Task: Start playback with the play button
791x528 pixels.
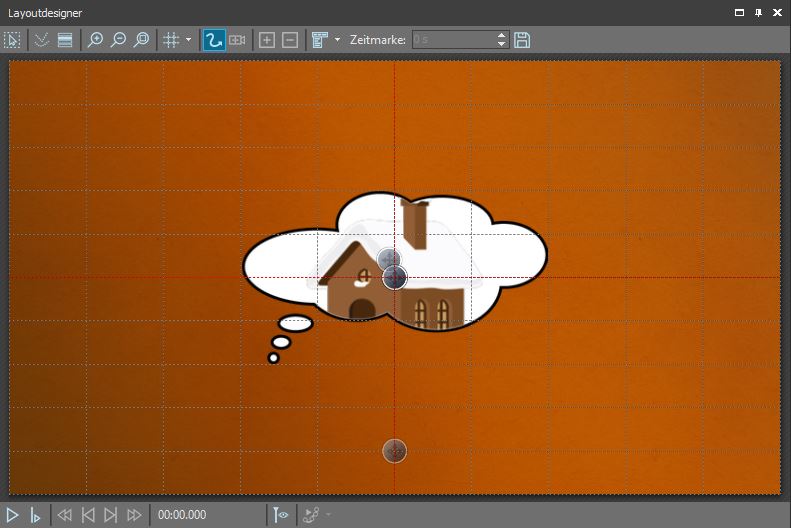Action: 13,515
